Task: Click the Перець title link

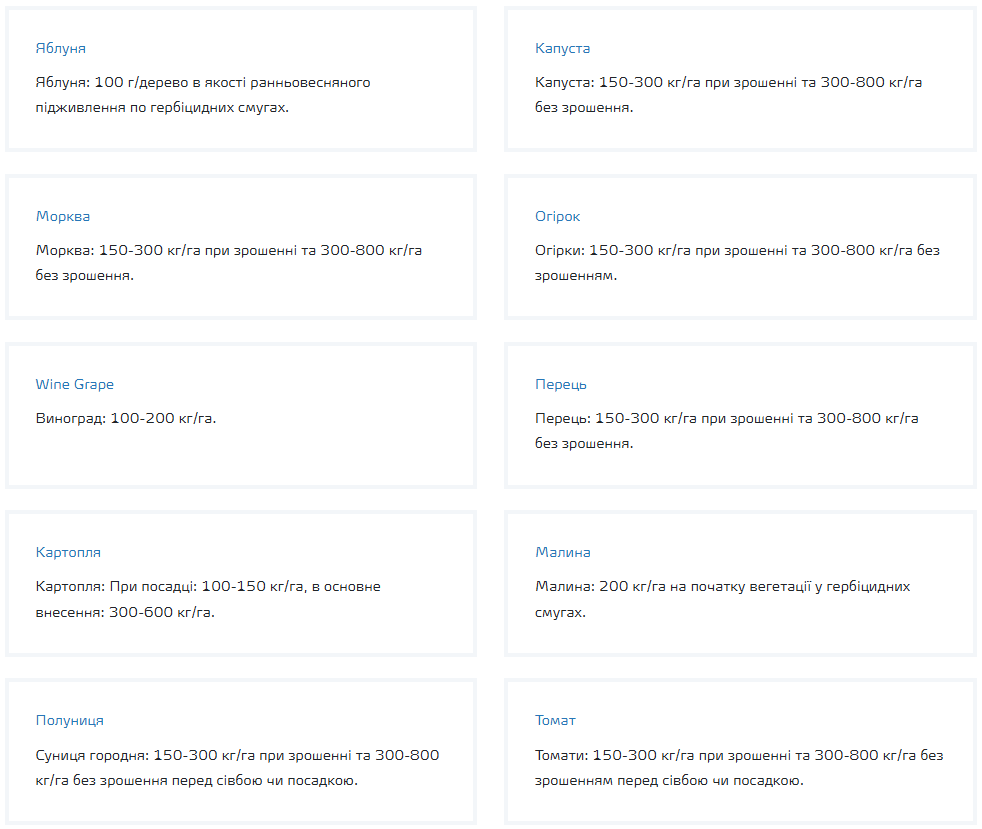Action: pos(561,385)
